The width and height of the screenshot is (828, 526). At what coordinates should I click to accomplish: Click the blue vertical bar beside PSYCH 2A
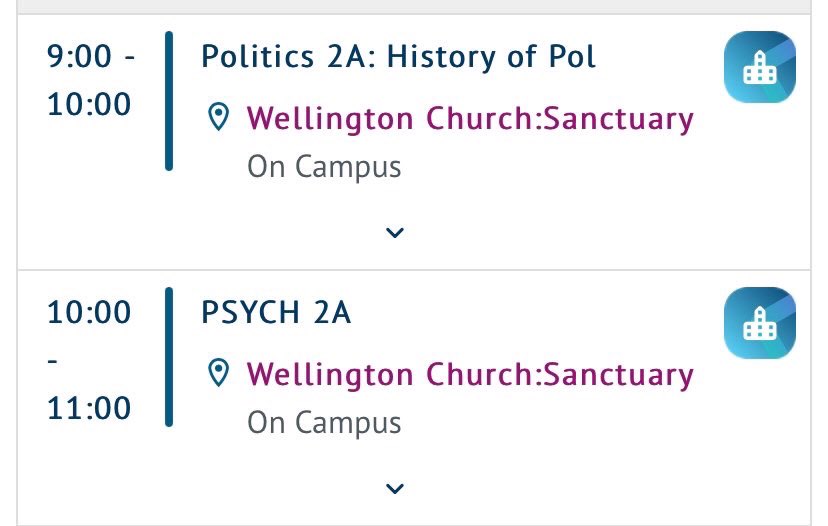pyautogui.click(x=169, y=357)
